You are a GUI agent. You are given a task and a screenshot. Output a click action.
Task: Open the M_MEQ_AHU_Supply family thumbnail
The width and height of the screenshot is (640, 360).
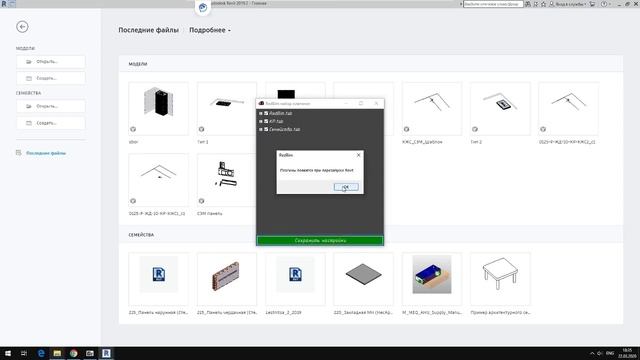click(432, 279)
